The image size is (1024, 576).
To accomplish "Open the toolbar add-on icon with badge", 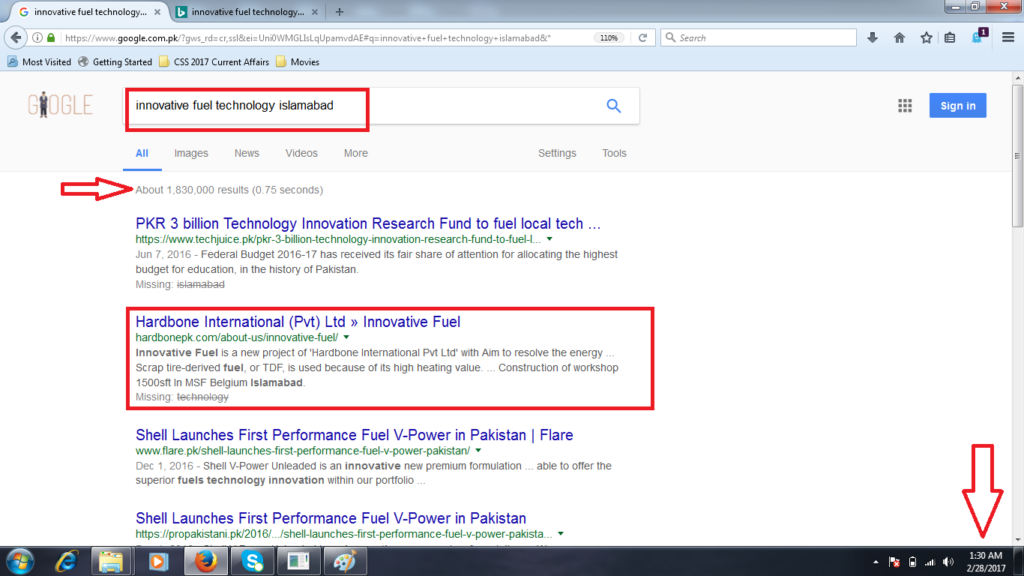I will 979,37.
